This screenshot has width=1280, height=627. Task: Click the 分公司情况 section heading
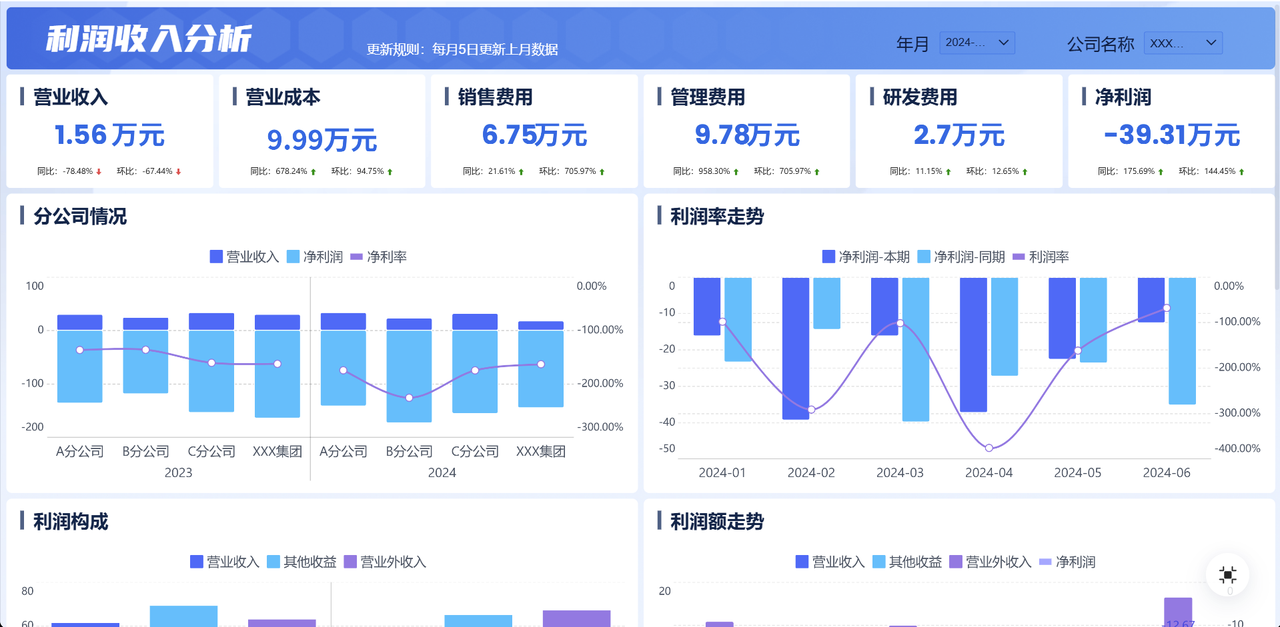(x=80, y=216)
